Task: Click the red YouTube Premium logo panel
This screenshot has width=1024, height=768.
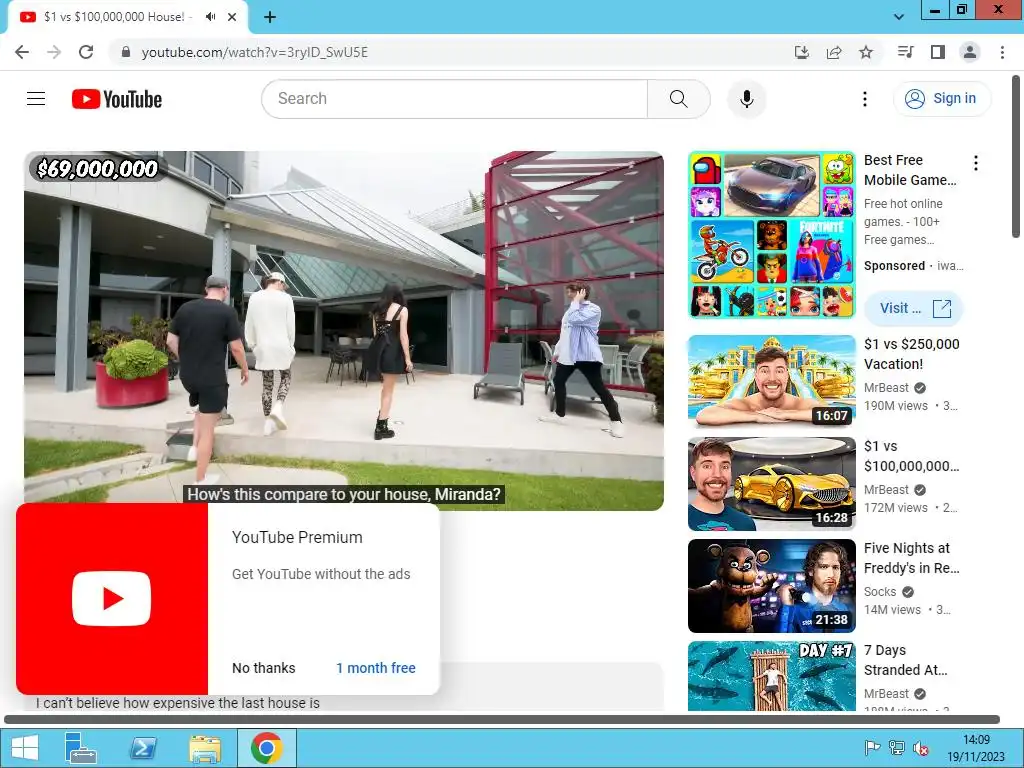Action: pyautogui.click(x=112, y=599)
